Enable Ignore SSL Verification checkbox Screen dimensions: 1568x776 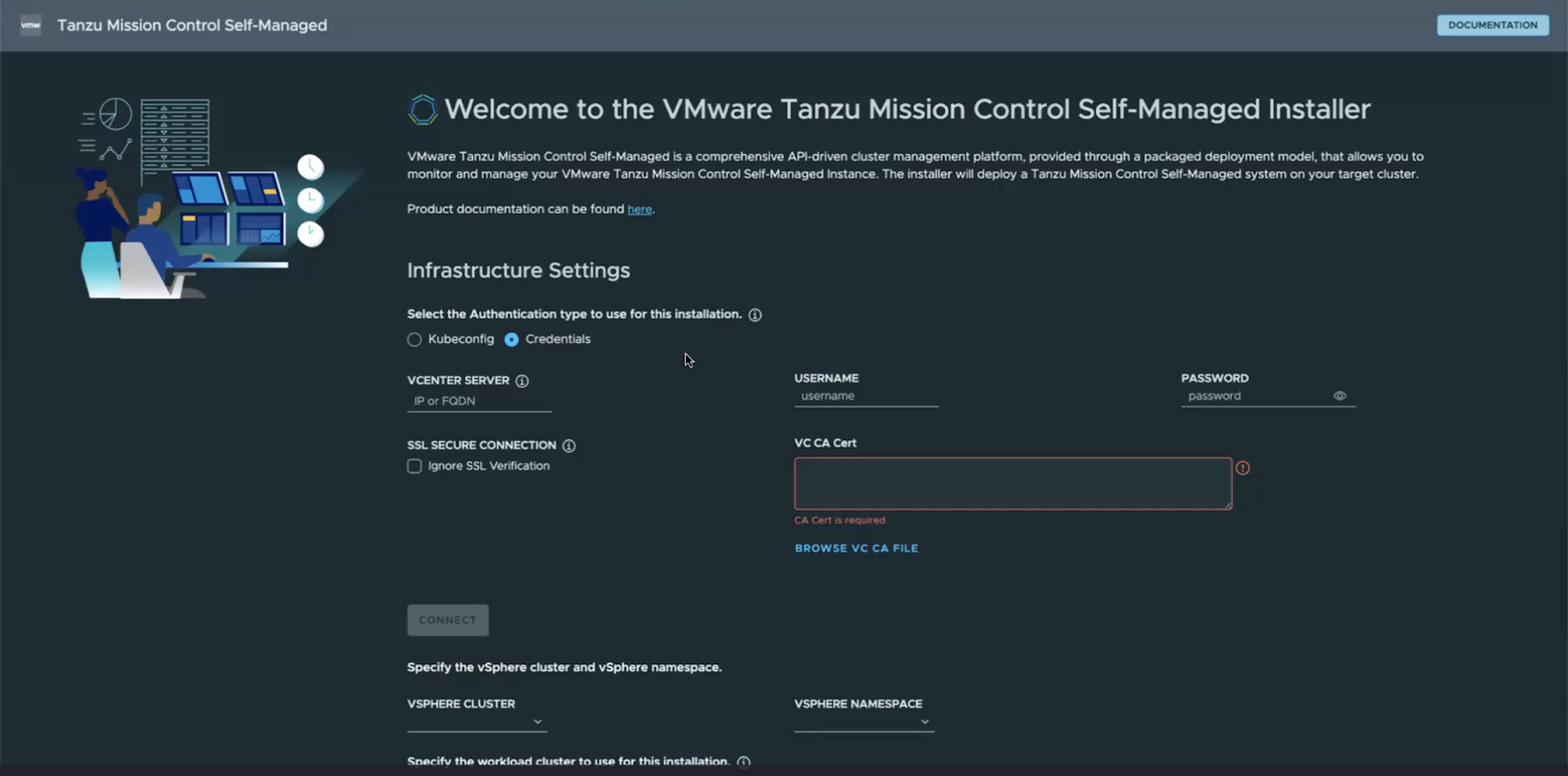click(x=415, y=466)
